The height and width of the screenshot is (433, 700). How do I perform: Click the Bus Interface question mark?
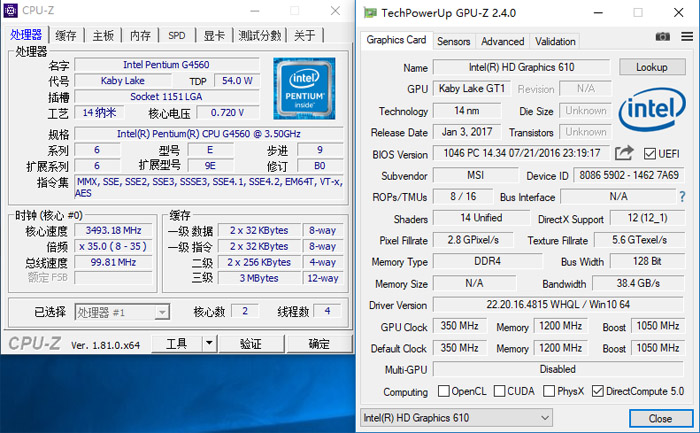tap(682, 196)
